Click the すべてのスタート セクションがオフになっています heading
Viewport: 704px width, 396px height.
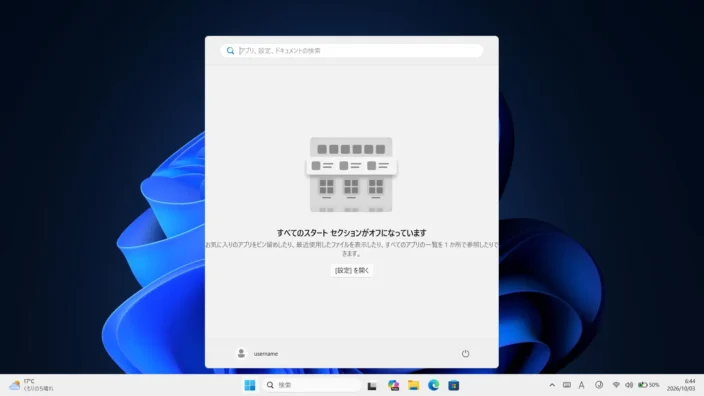click(352, 233)
